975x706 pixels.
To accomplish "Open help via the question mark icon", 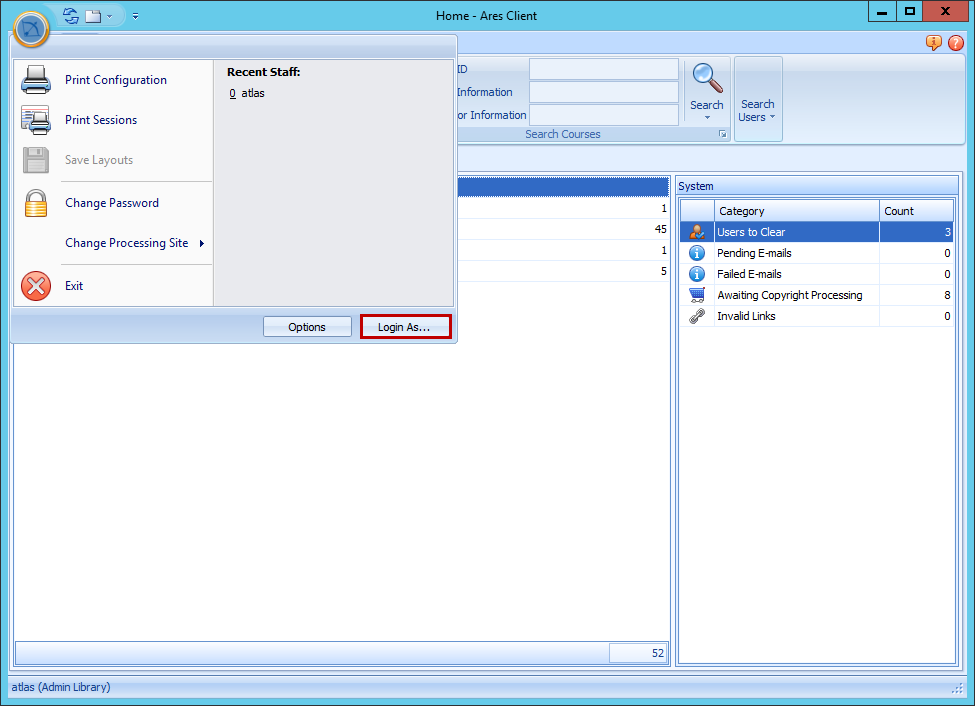I will 956,43.
